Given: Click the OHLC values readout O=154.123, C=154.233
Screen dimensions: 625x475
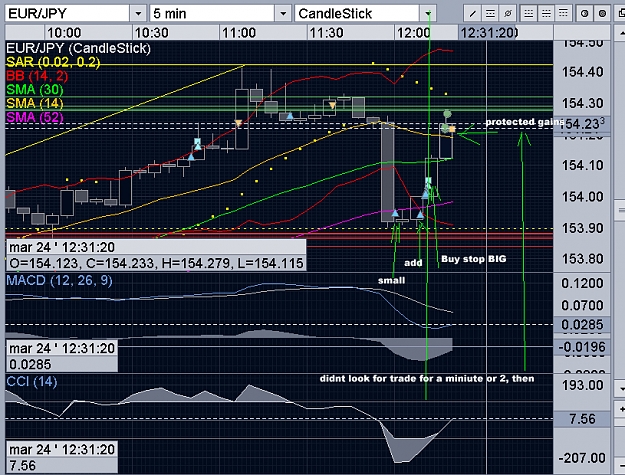Looking at the screenshot, I should tap(156, 263).
